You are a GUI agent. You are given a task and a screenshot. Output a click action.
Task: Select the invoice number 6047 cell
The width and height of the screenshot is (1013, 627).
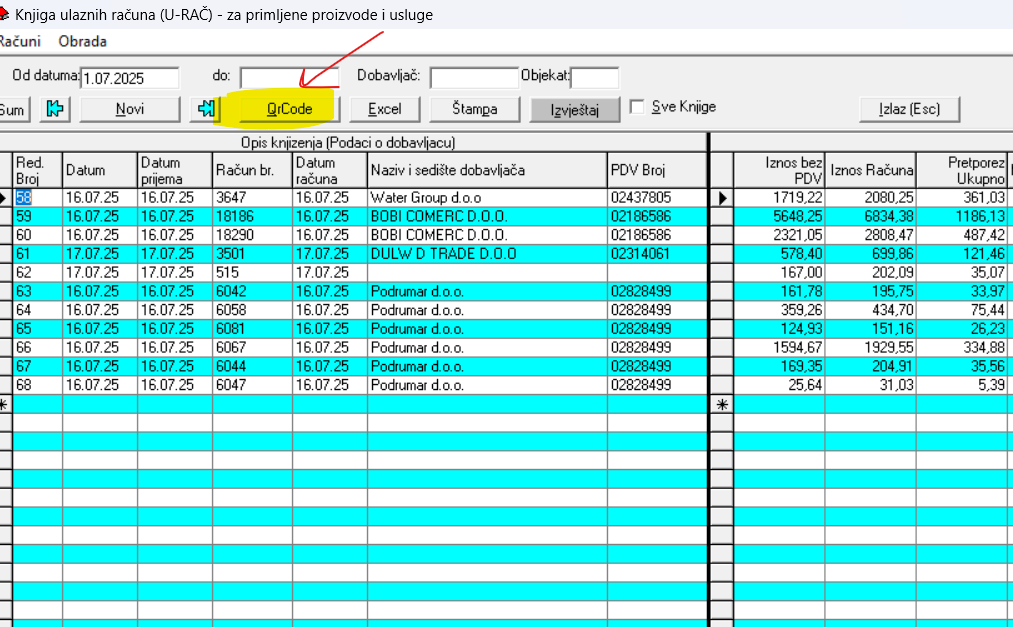(x=252, y=385)
